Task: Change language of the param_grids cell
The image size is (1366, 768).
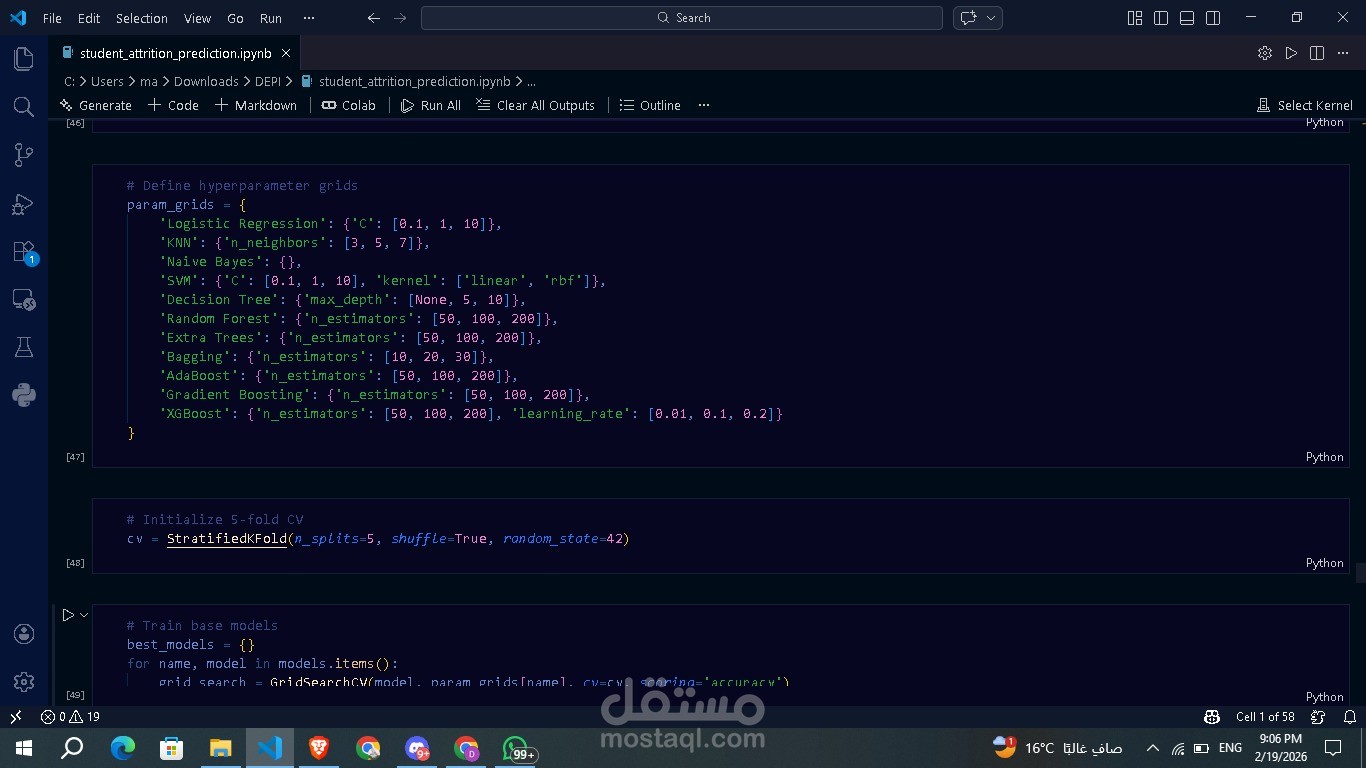Action: click(x=1324, y=457)
